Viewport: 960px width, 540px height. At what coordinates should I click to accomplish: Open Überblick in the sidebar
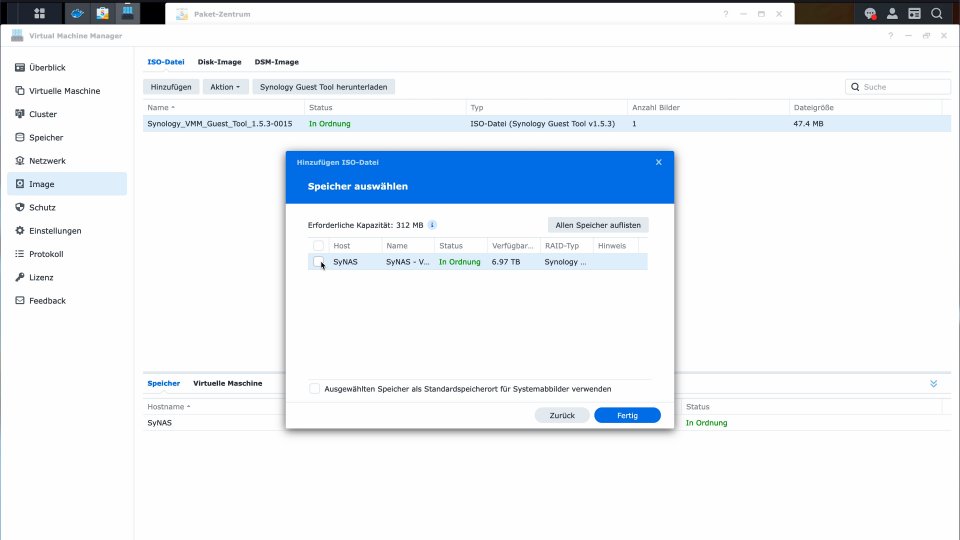(67, 67)
